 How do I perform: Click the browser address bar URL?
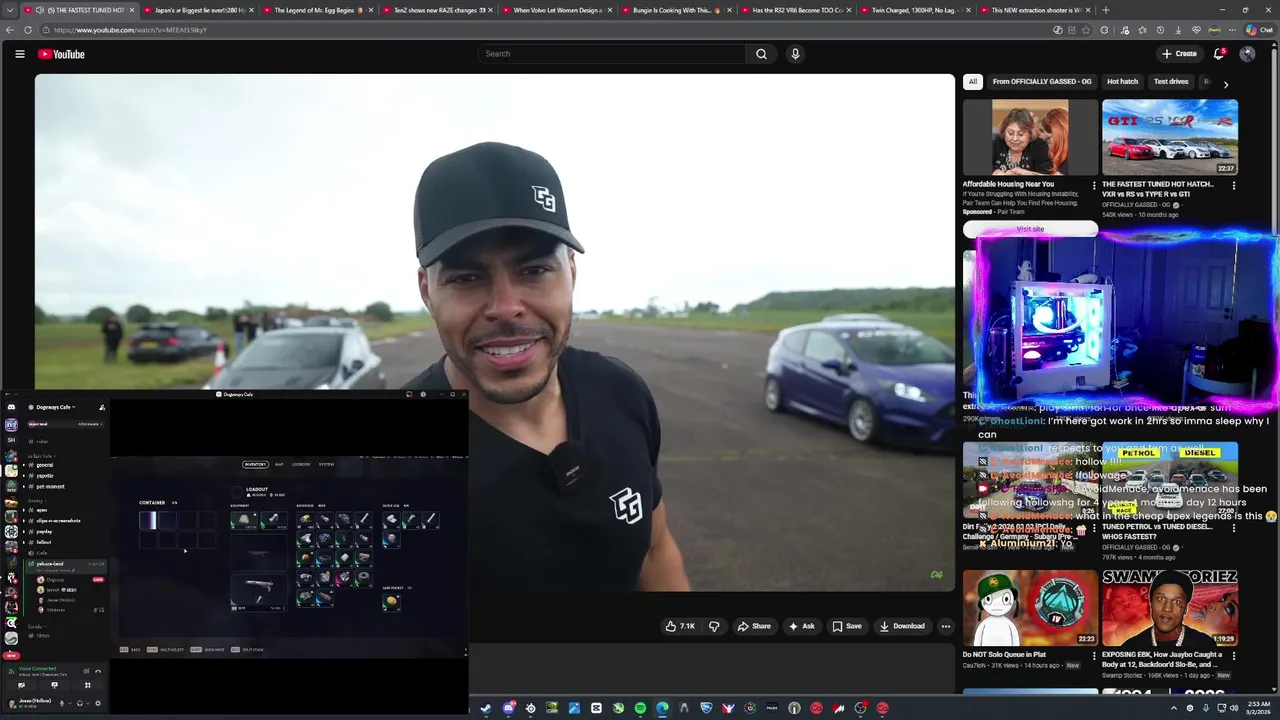130,30
